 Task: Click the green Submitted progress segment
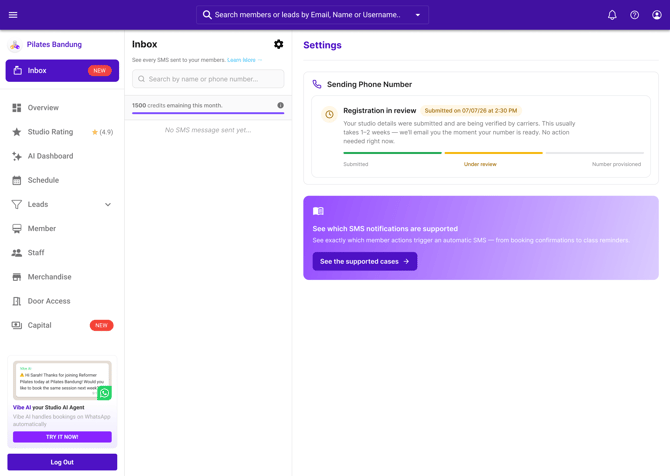392,153
